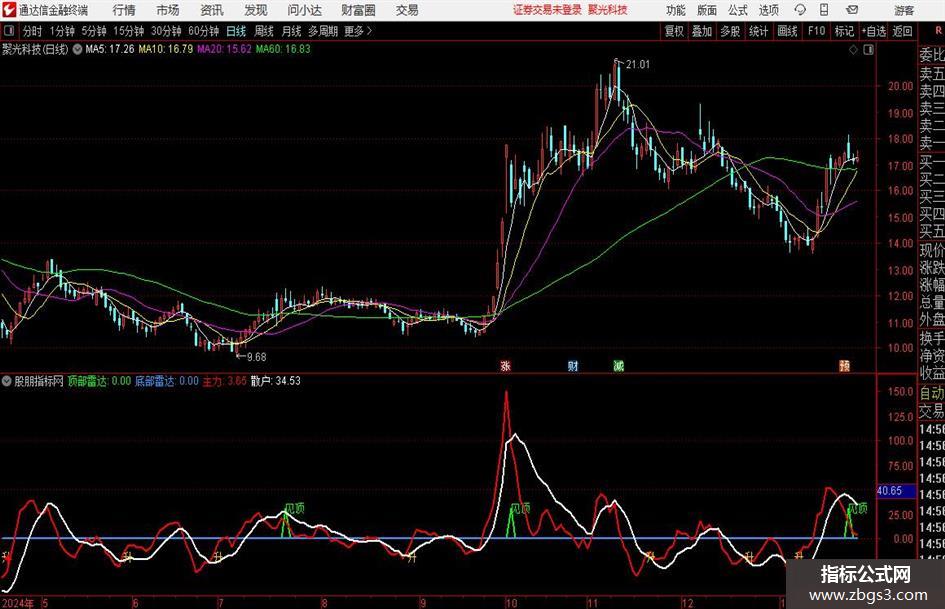Viewport: 945px width, 609px height.
Task: Open the mobile phone icon
Action: point(824,10)
